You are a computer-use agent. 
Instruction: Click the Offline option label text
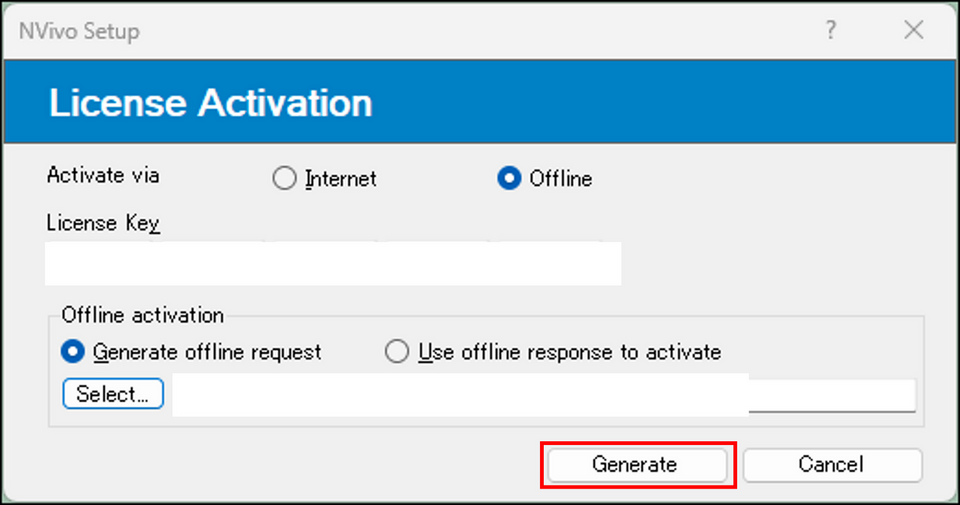561,179
